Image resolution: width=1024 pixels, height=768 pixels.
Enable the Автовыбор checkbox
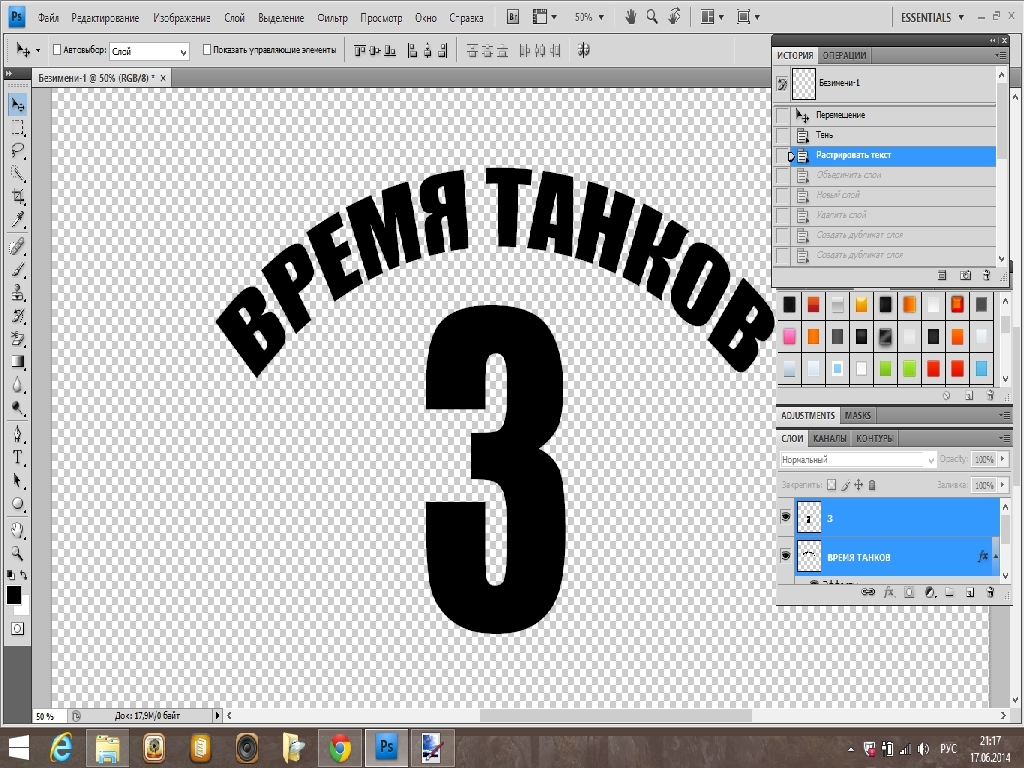(x=56, y=50)
